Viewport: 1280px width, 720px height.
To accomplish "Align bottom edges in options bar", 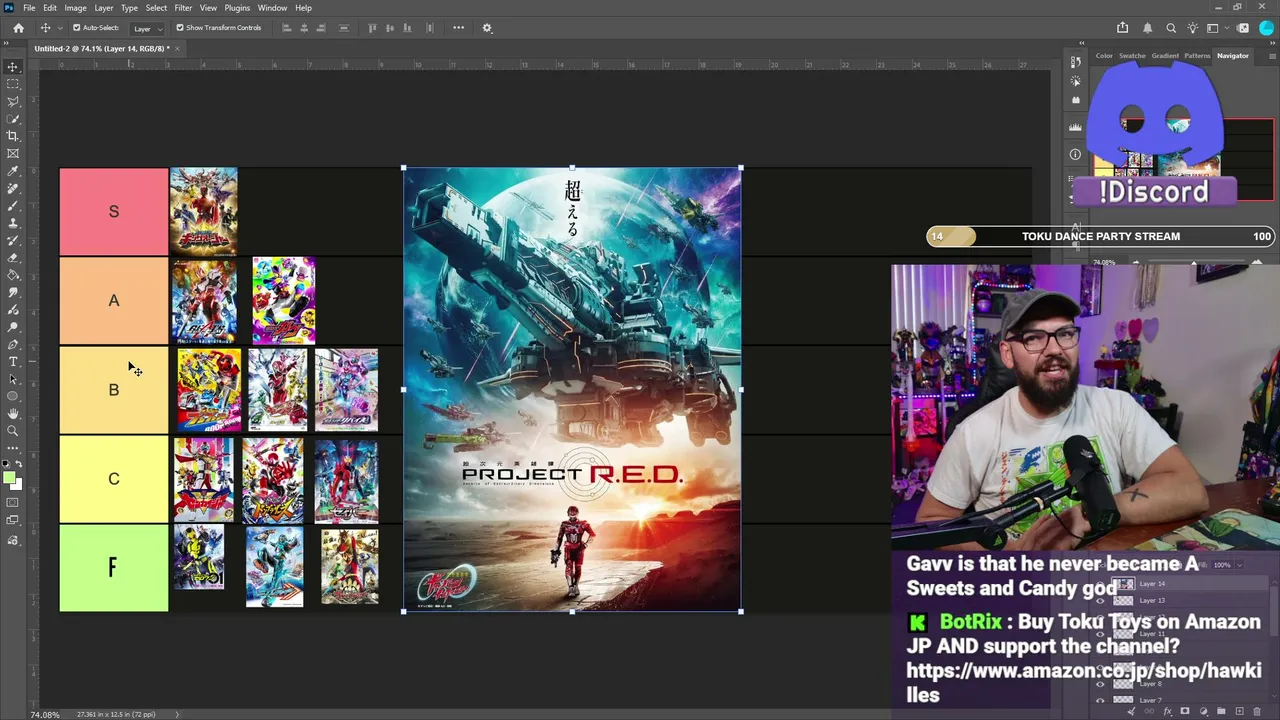I will (x=407, y=28).
